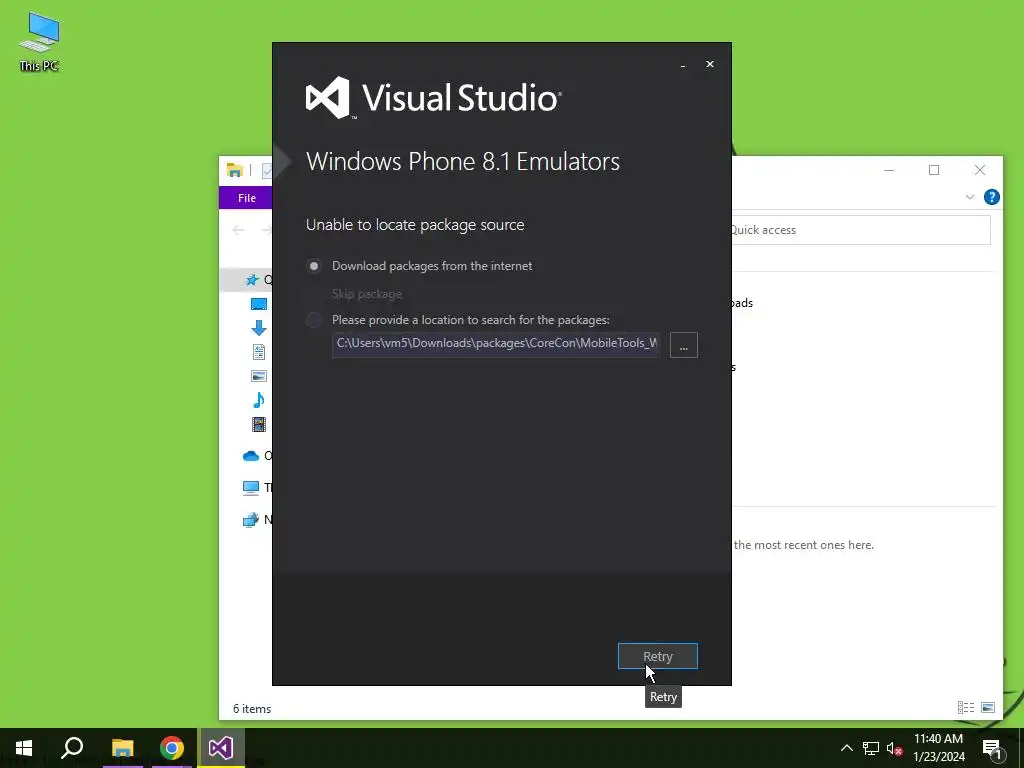Open the notification center icon
The width and height of the screenshot is (1024, 768).
992,748
